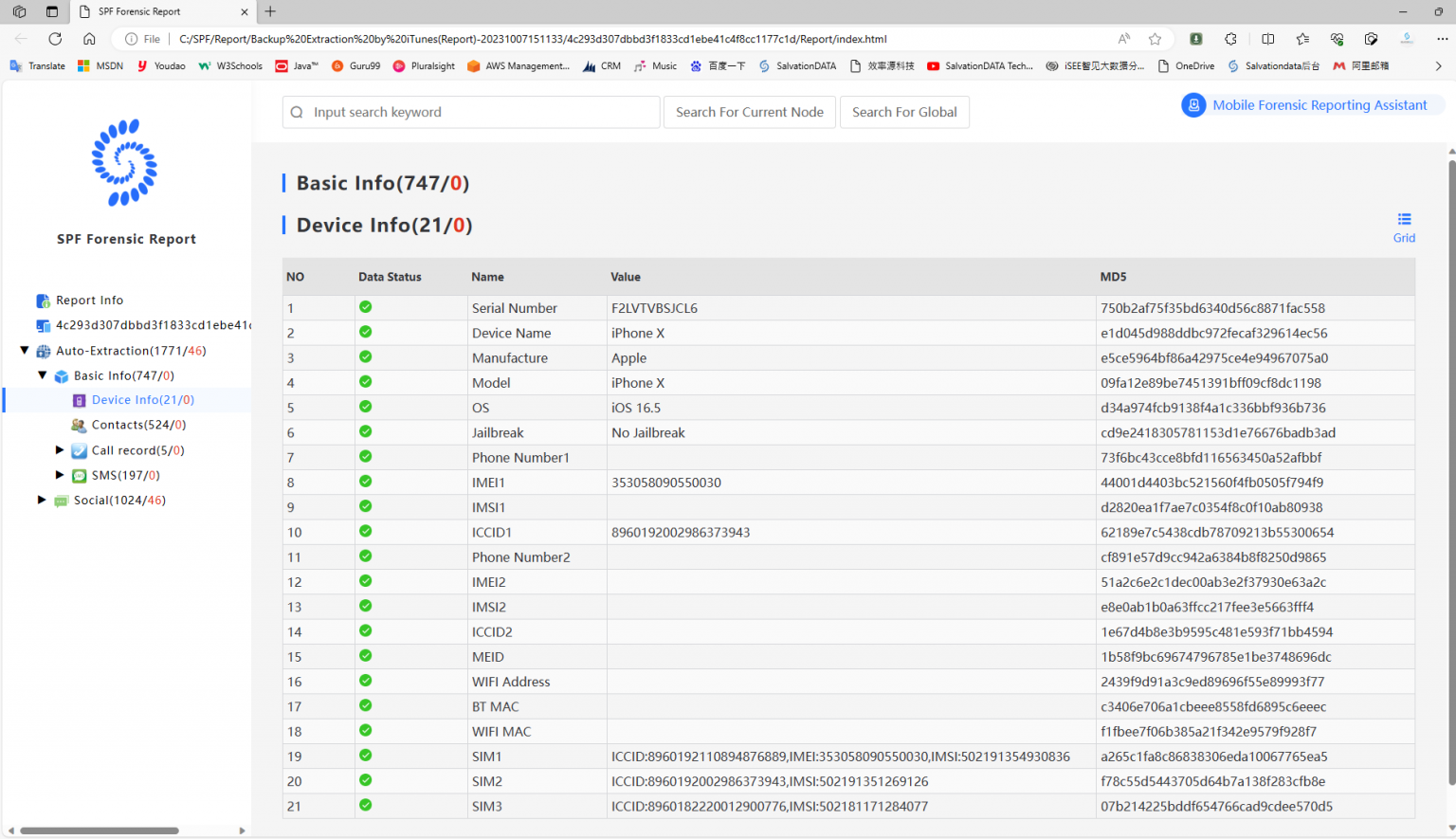Viewport: 1456px width, 839px height.
Task: Click the SPF Forensic Report spiral logo
Action: click(124, 163)
